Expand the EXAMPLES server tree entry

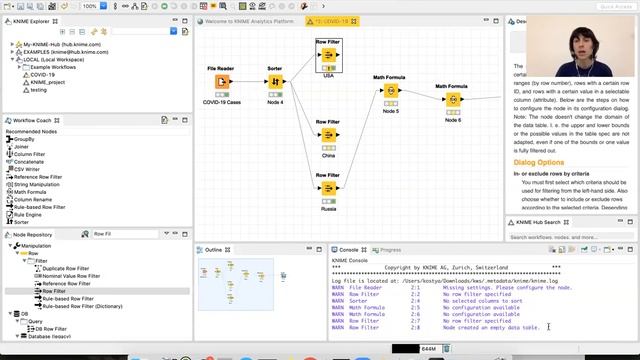point(12,52)
